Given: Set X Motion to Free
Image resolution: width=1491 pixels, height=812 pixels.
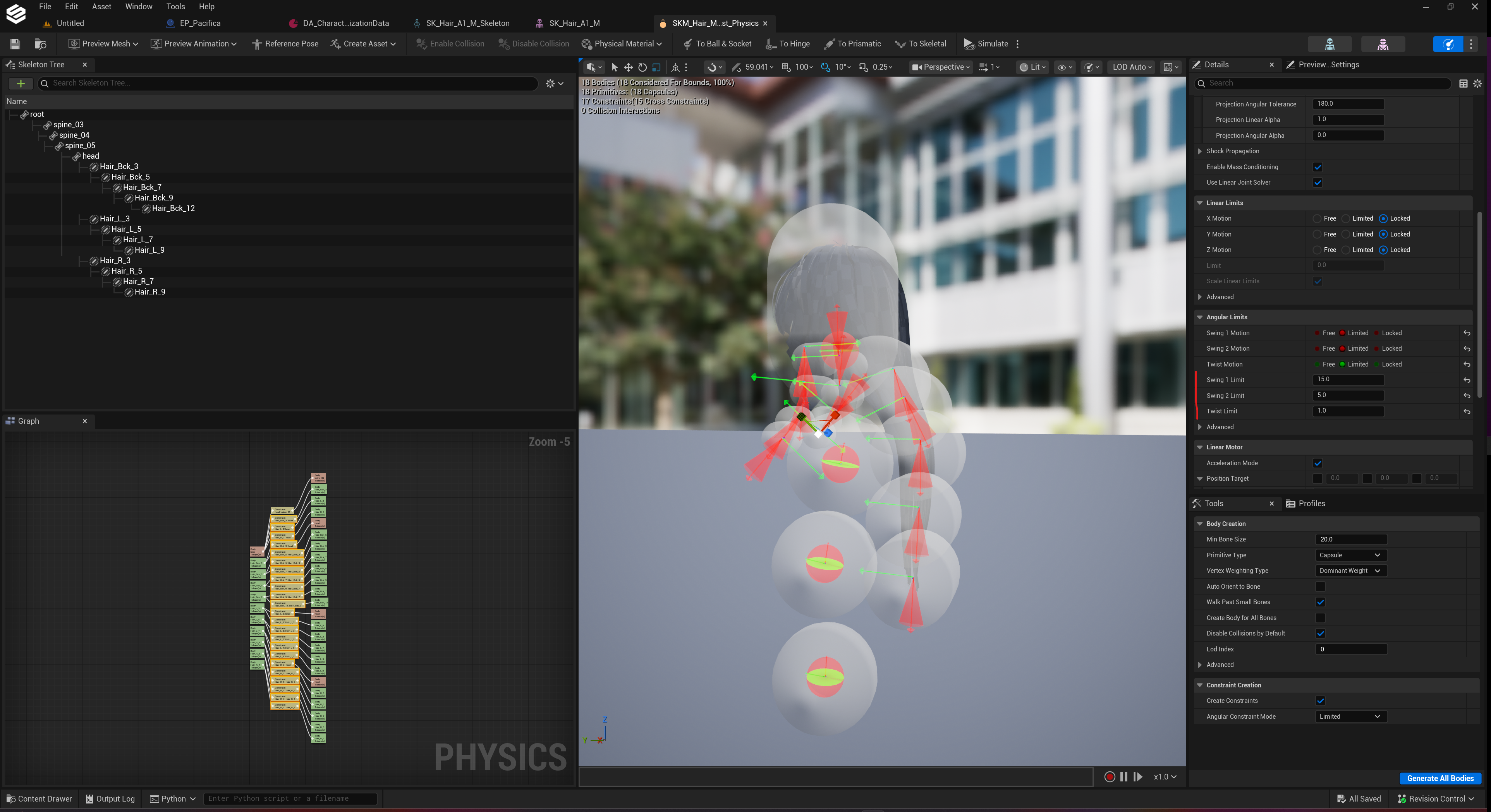Looking at the screenshot, I should click(x=1318, y=219).
